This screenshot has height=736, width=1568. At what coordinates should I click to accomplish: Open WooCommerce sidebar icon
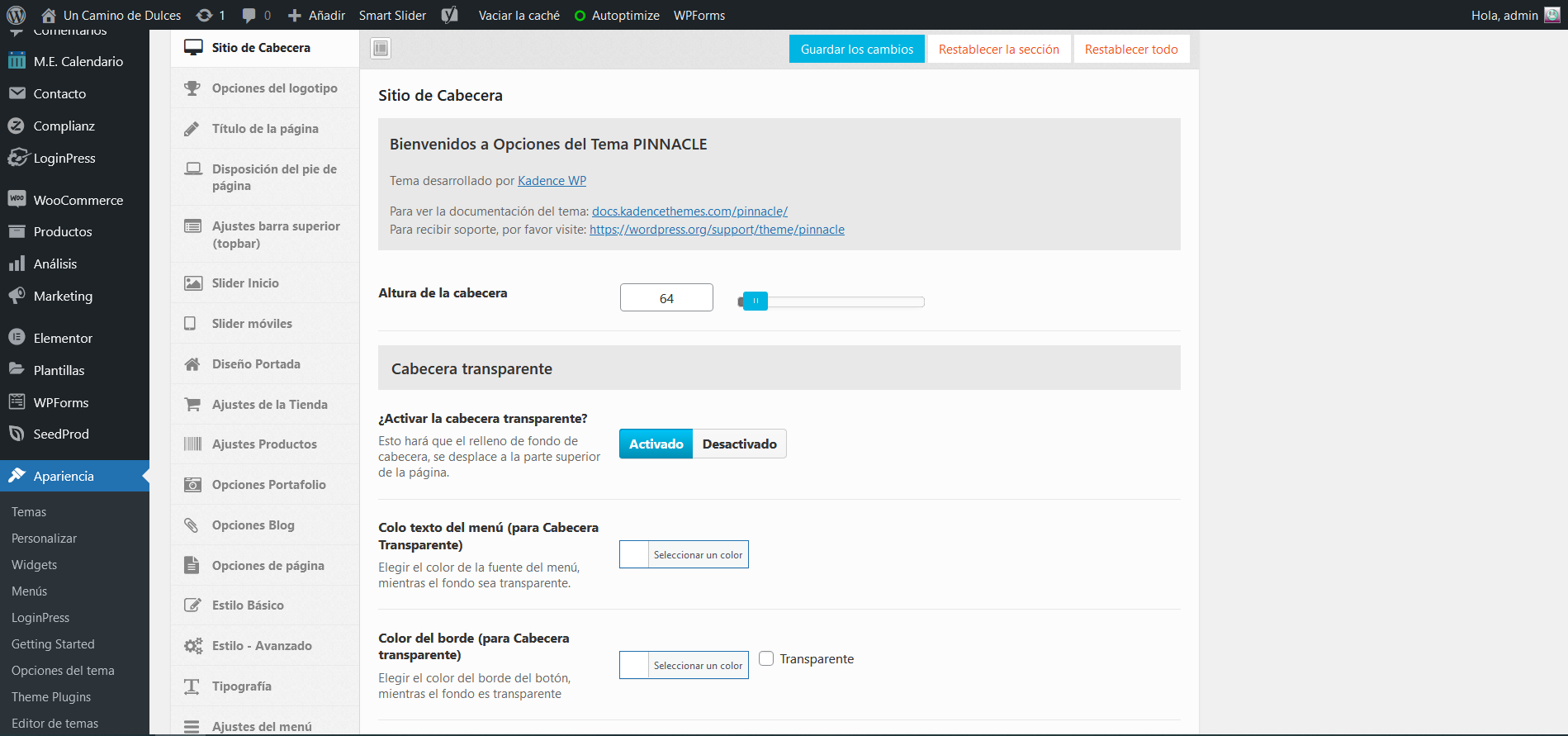(x=17, y=199)
